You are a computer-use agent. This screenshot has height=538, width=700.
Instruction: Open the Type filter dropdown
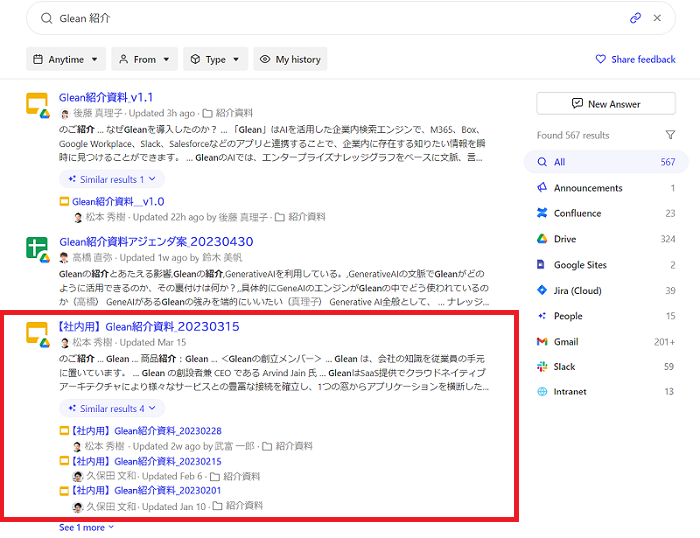click(215, 59)
